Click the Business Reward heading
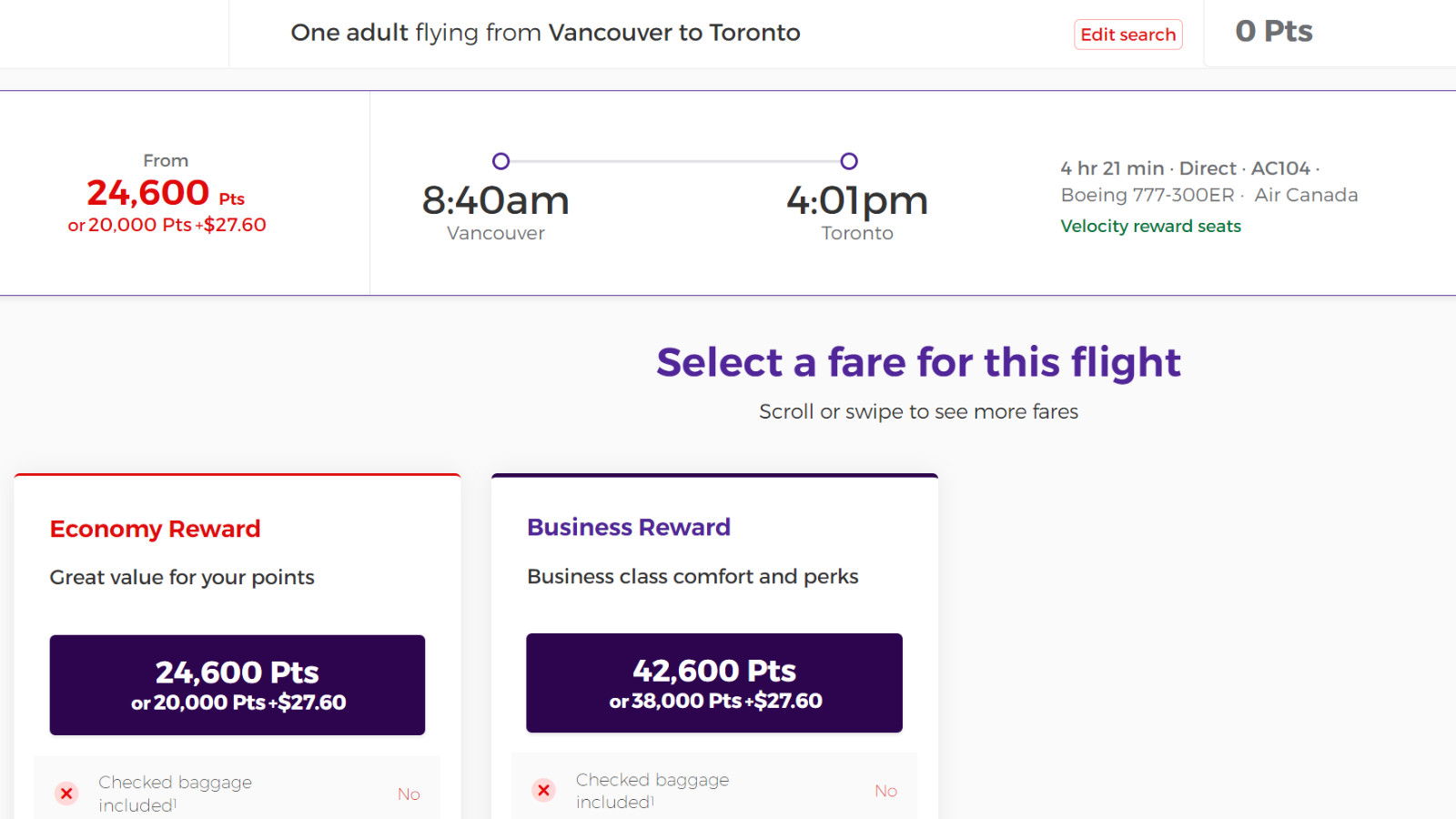This screenshot has width=1456, height=819. [629, 527]
